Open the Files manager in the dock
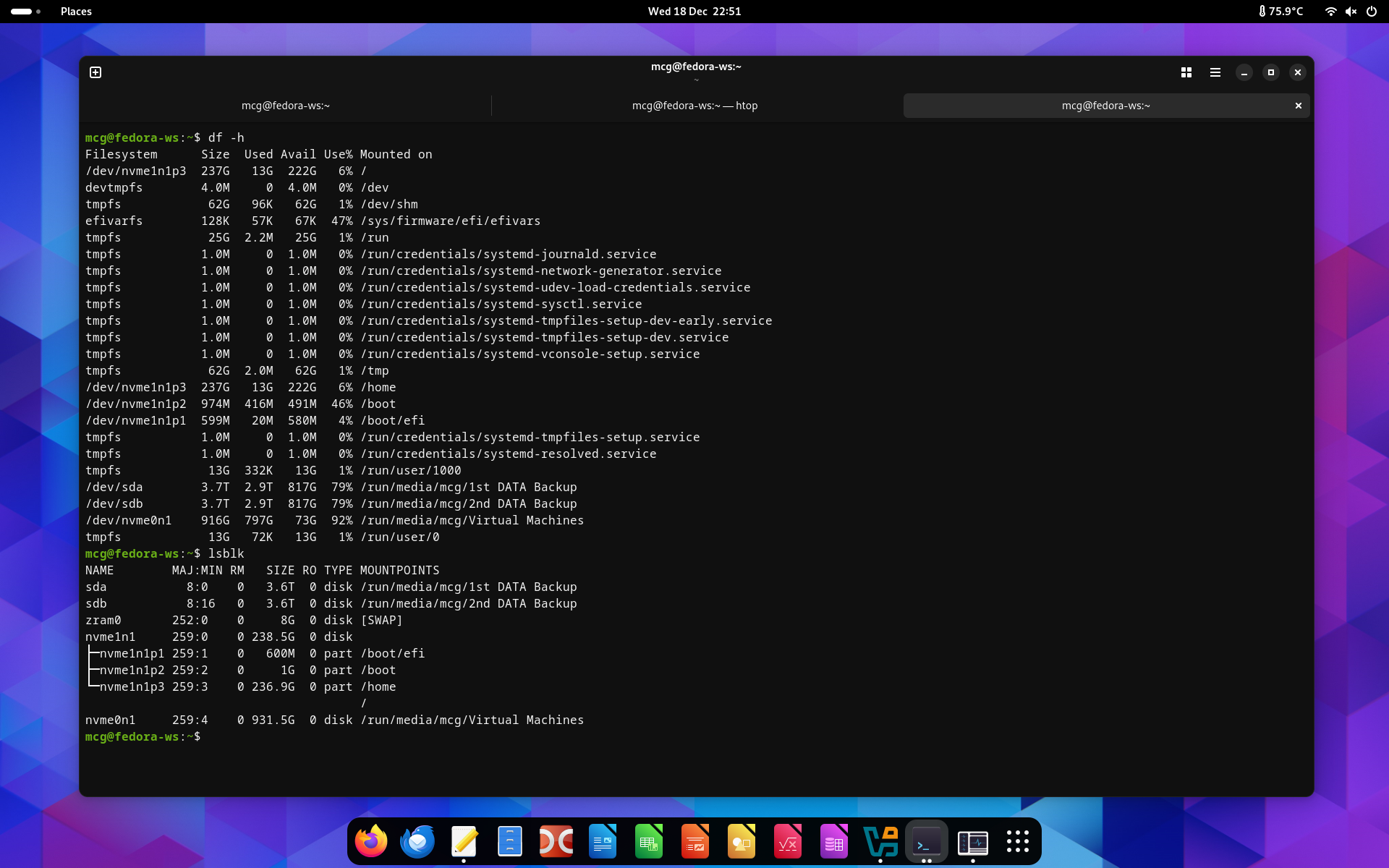The height and width of the screenshot is (868, 1389). pyautogui.click(x=510, y=841)
